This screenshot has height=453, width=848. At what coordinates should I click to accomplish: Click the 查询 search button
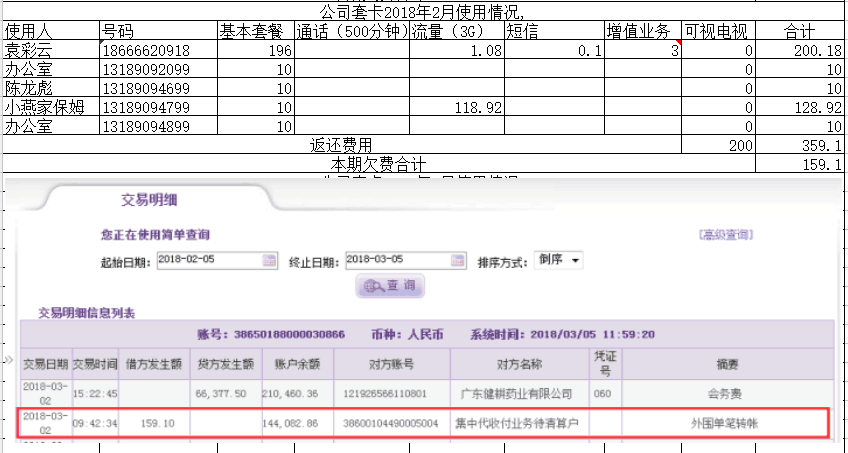coord(391,286)
